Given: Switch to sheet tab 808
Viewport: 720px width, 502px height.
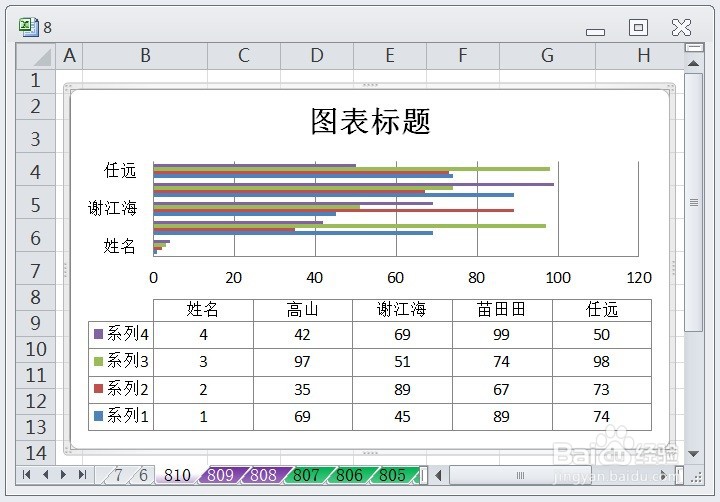Looking at the screenshot, I should 264,475.
